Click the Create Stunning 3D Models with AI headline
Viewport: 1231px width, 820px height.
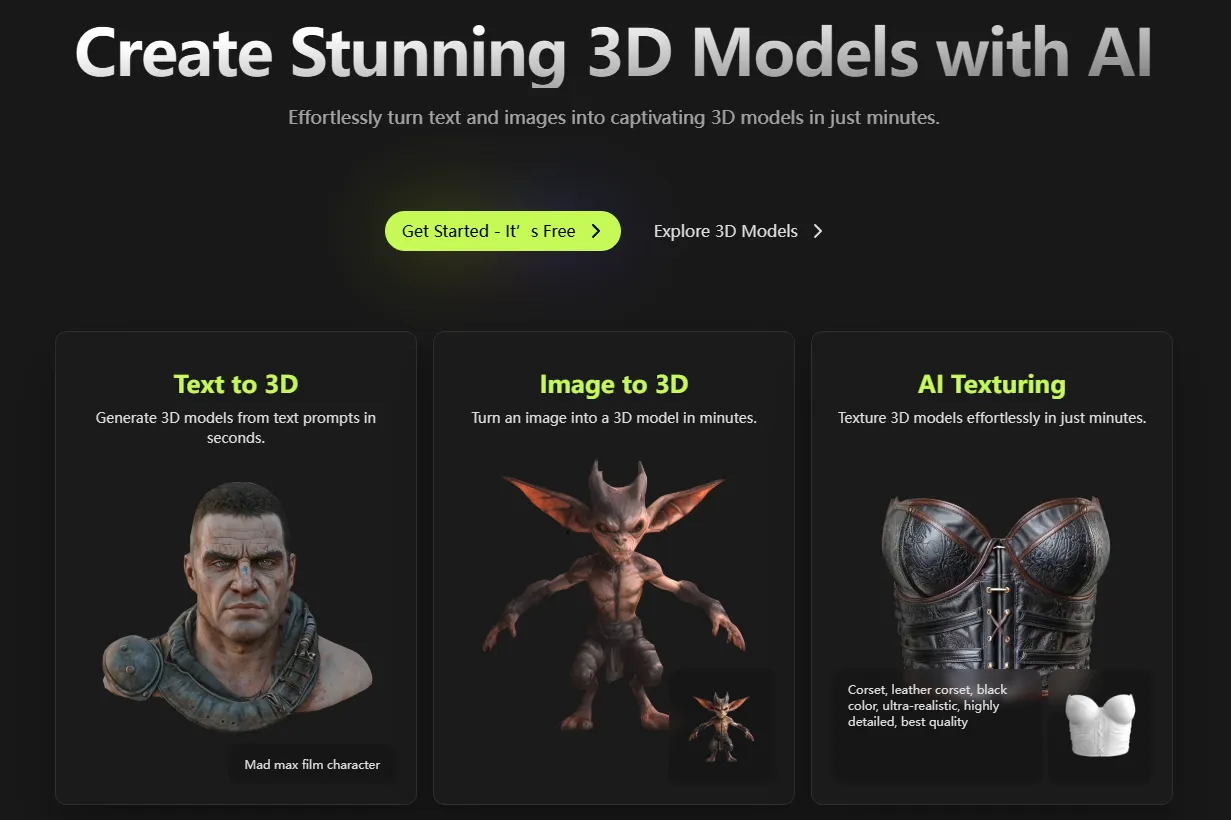pyautogui.click(x=614, y=52)
